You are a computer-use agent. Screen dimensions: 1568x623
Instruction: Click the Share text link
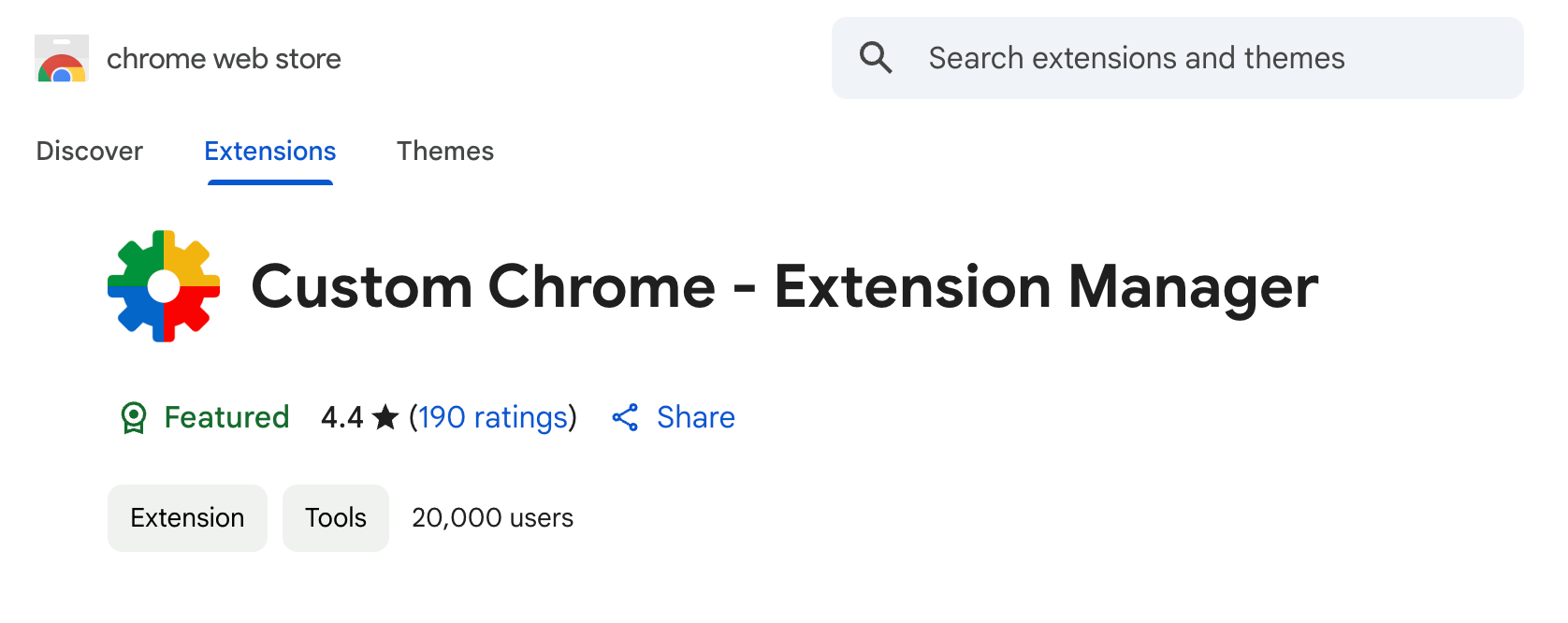pos(696,417)
